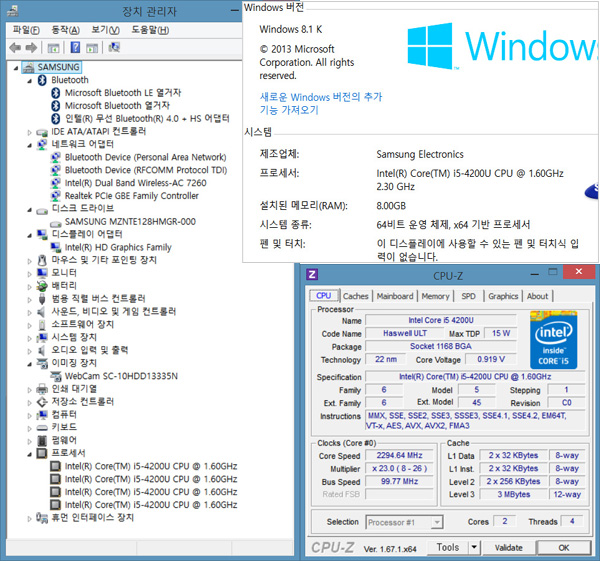Click the Tools button in CPU-Z
Screen dimensions: 600x563
click(448, 547)
